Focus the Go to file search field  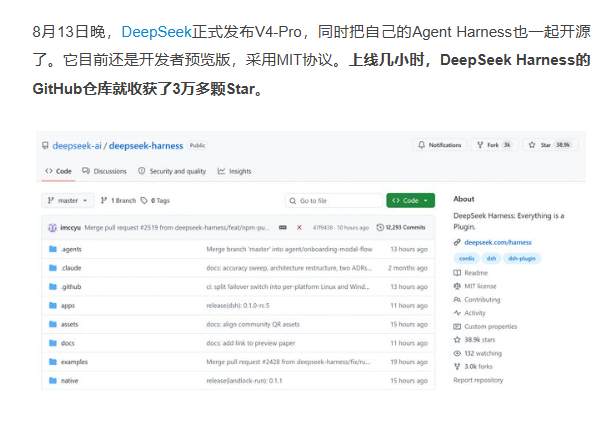(x=334, y=200)
